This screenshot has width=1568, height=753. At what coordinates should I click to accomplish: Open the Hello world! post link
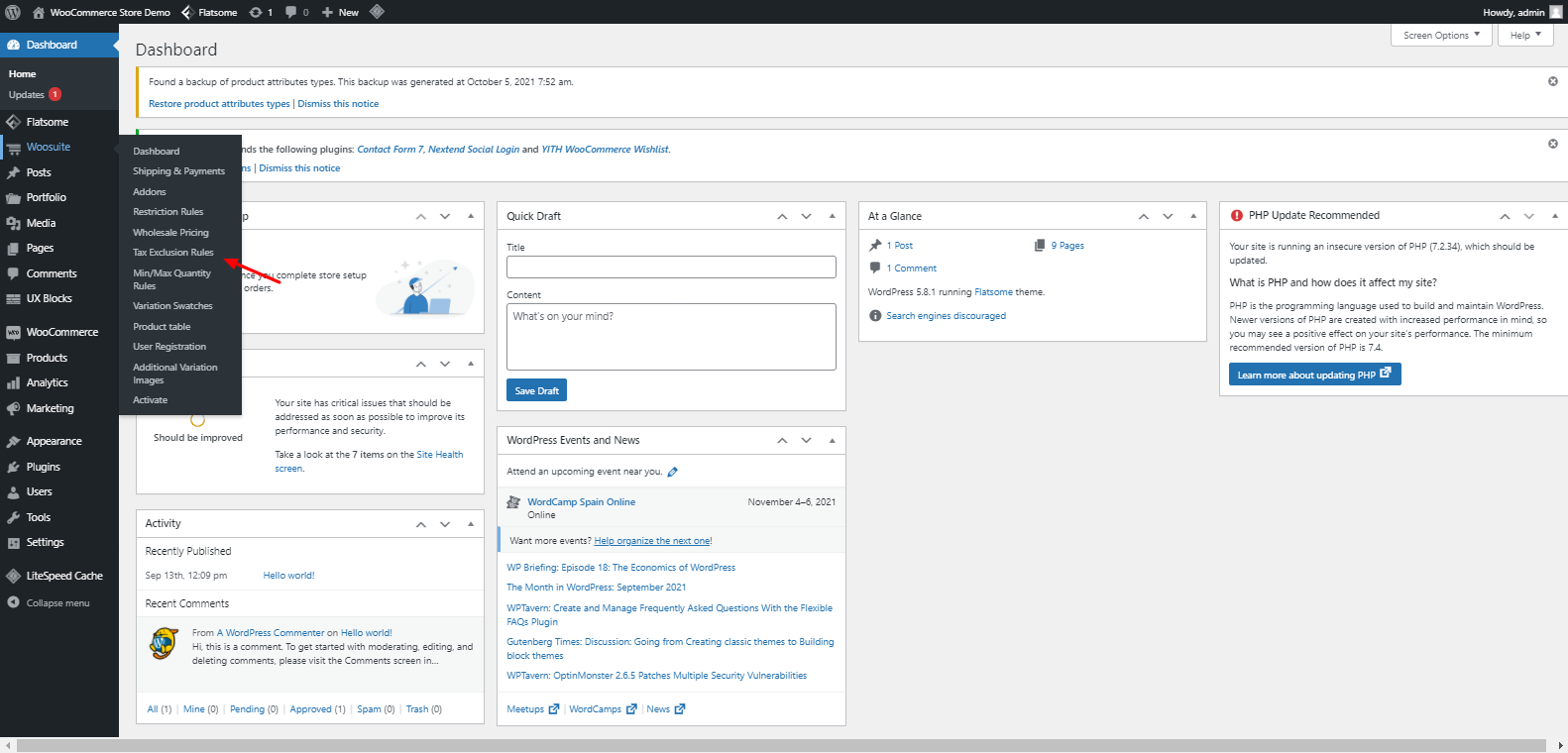[288, 576]
